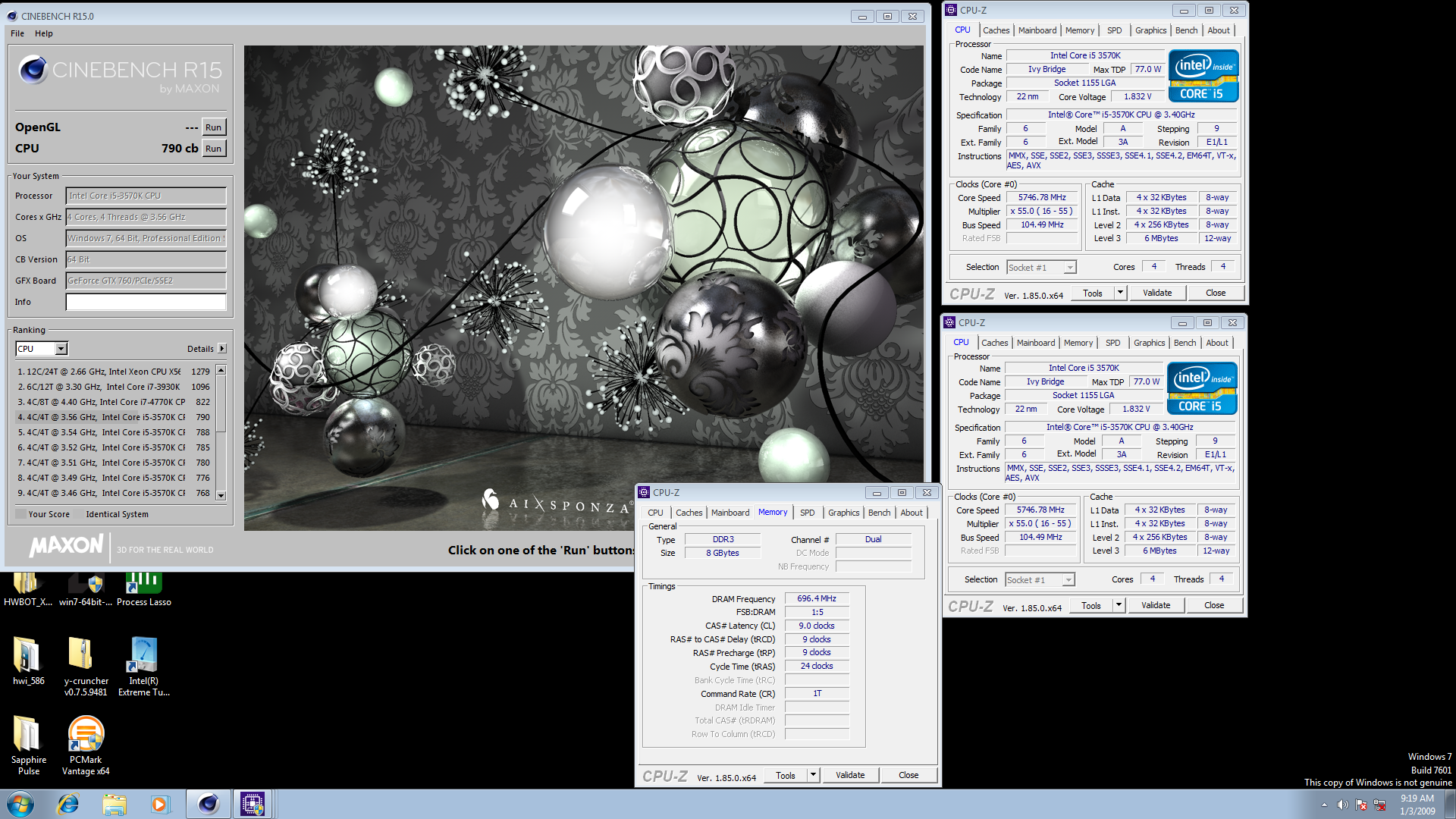Click the network tray icon
The image size is (1456, 819).
(x=1379, y=805)
